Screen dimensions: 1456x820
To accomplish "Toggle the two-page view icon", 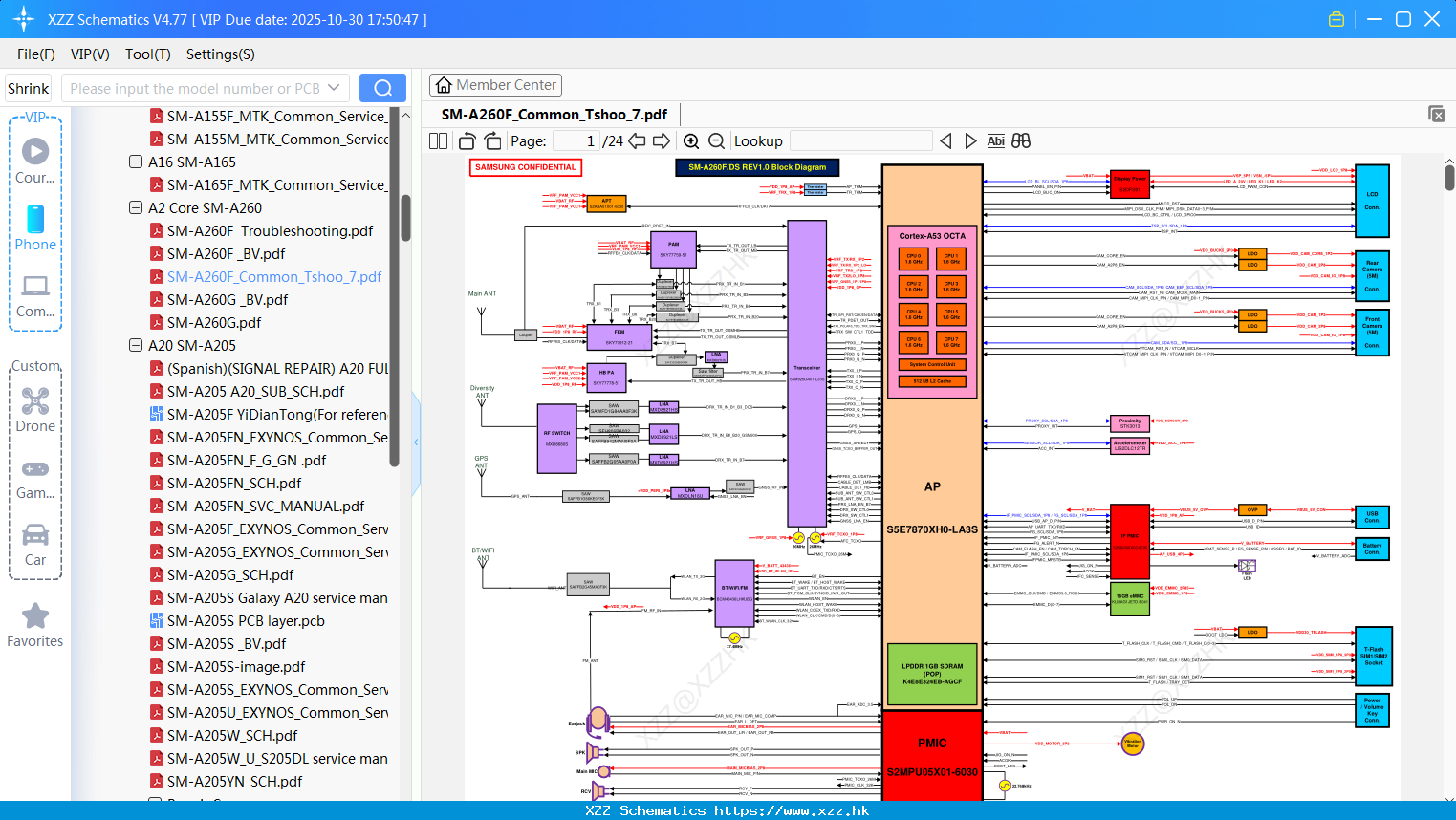I will tap(438, 141).
